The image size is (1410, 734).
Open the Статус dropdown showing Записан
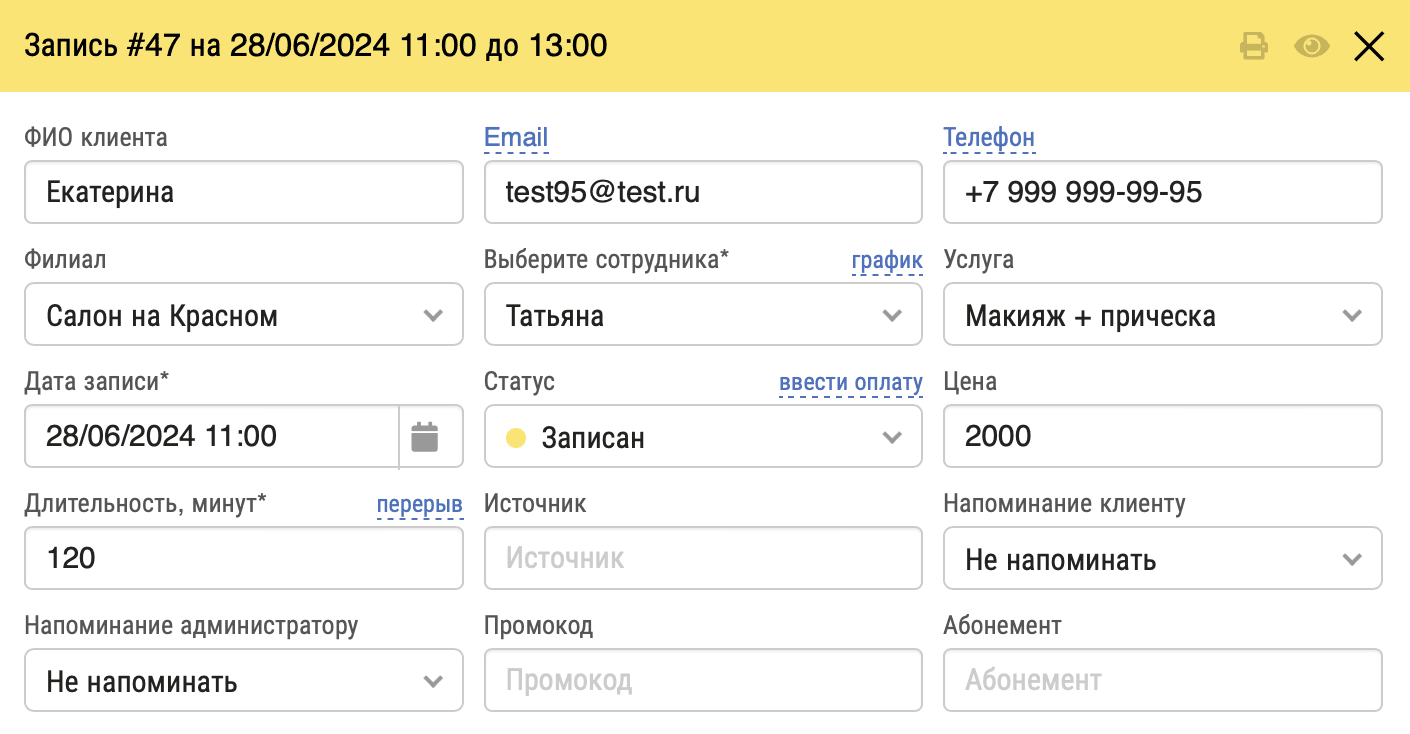point(702,437)
